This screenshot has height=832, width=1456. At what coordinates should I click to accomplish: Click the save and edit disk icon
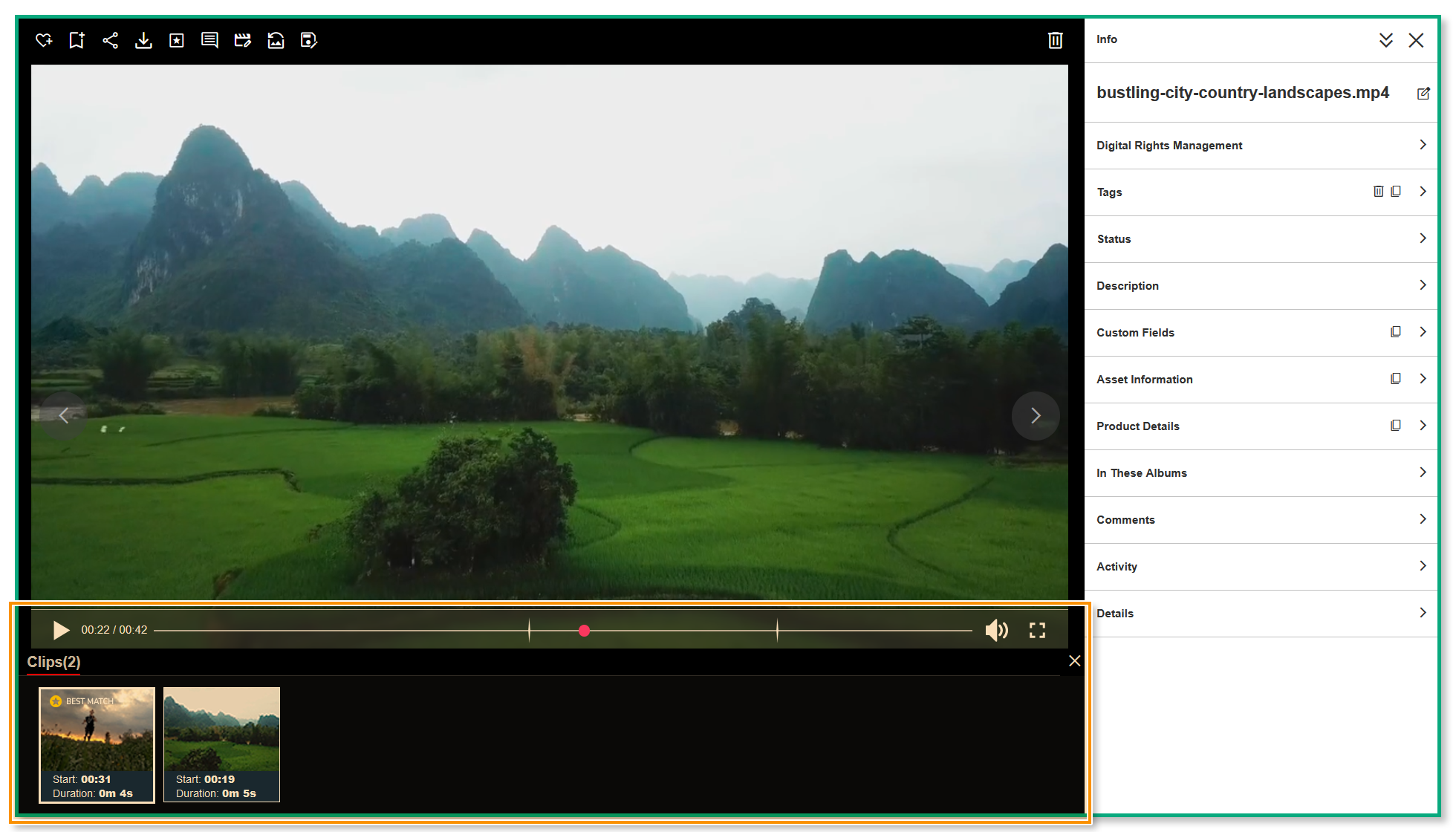308,40
